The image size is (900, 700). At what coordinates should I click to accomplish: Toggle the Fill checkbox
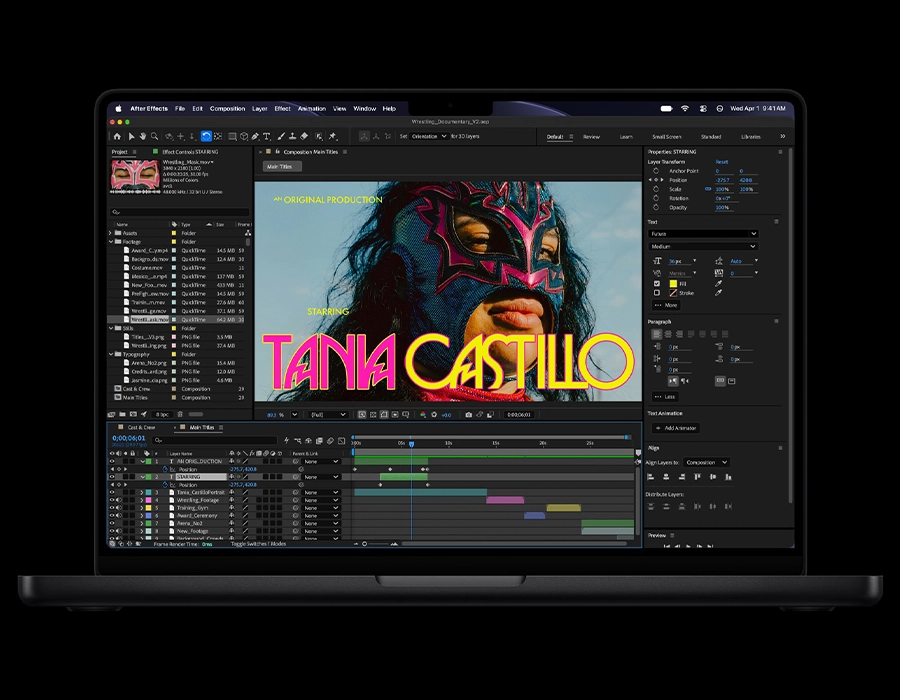tap(657, 283)
